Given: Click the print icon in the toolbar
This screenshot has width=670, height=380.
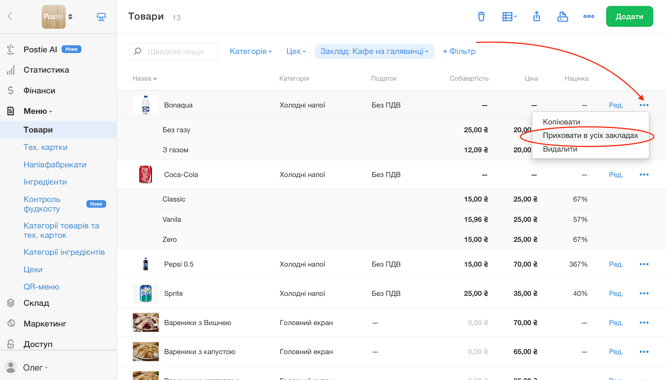Looking at the screenshot, I should [x=563, y=17].
